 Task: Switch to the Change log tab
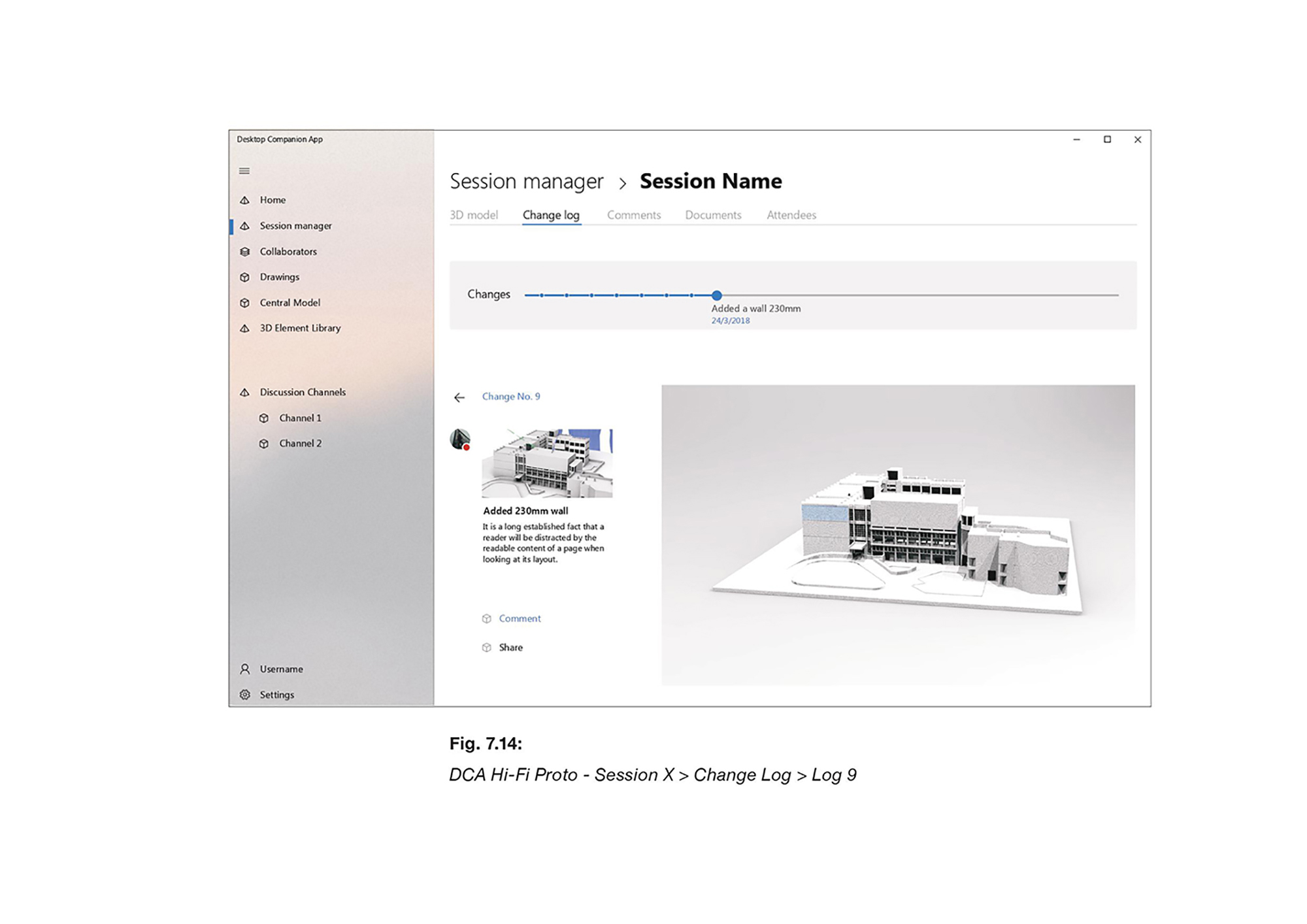[551, 215]
